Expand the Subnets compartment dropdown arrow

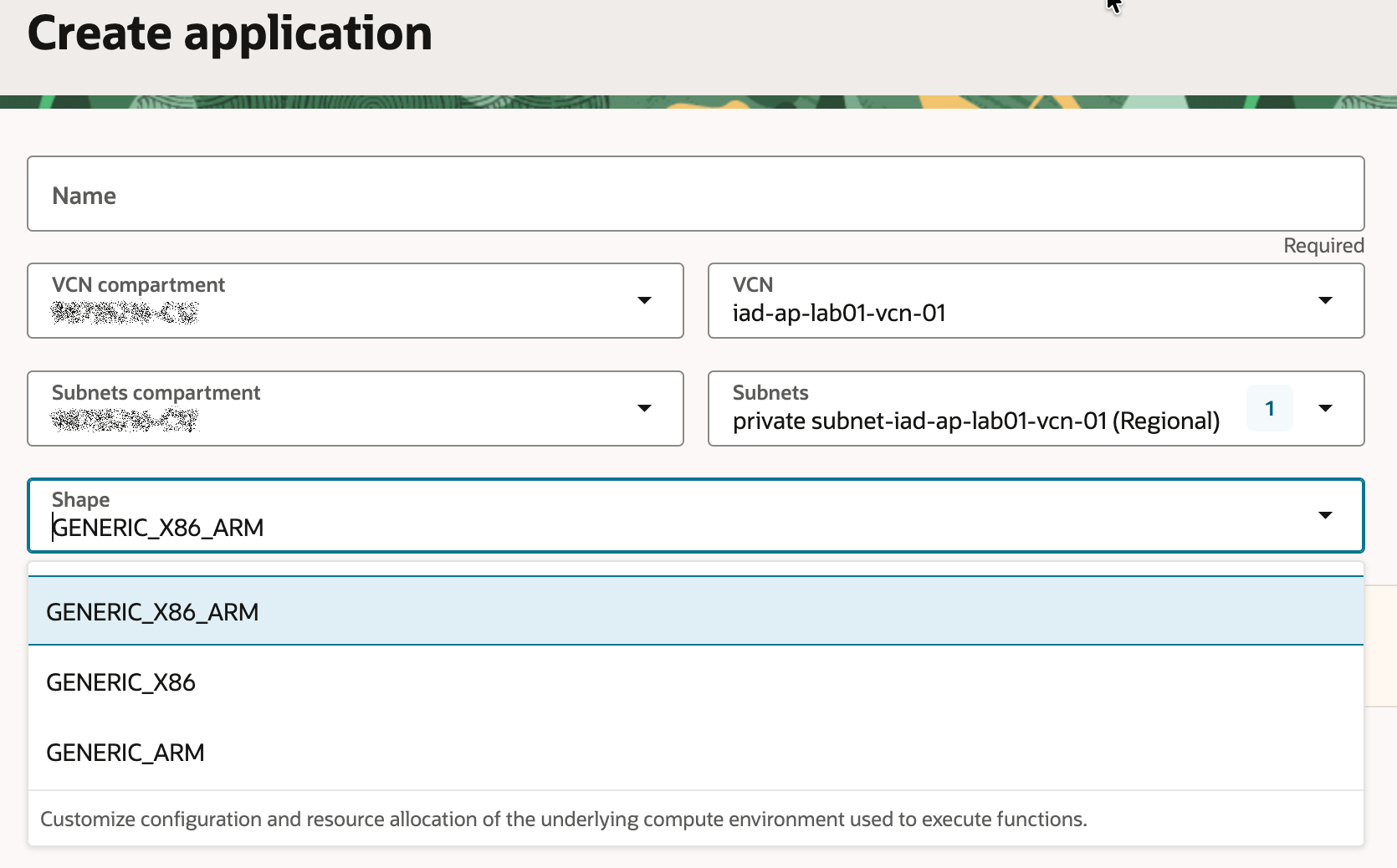(x=644, y=408)
